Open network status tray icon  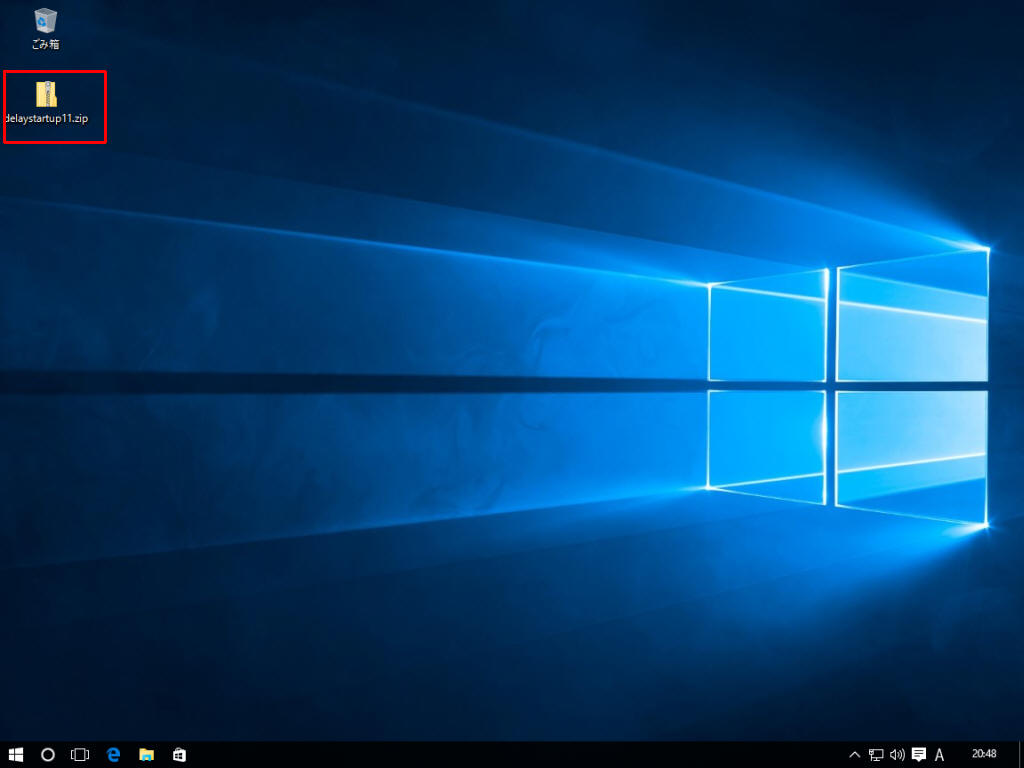point(876,755)
